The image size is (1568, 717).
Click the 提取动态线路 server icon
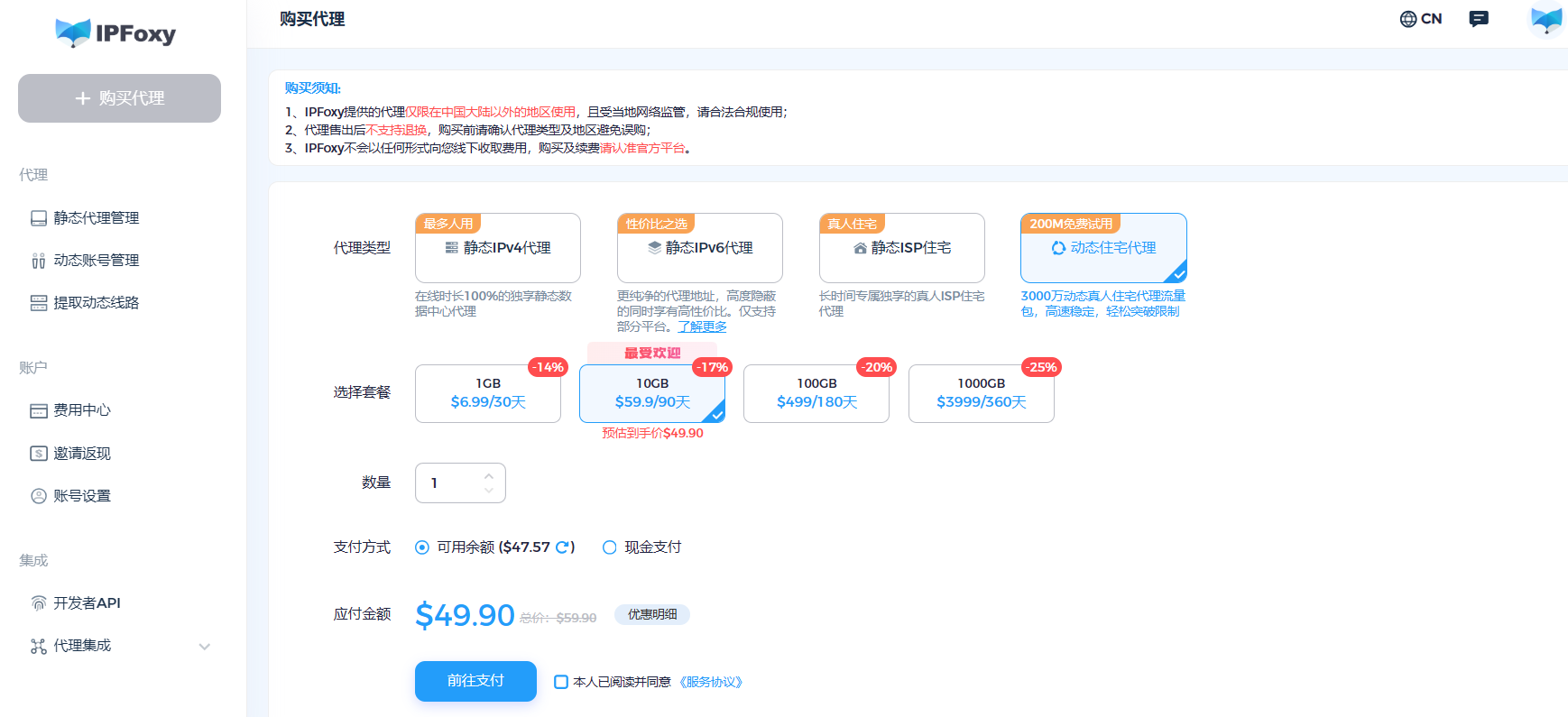point(39,303)
